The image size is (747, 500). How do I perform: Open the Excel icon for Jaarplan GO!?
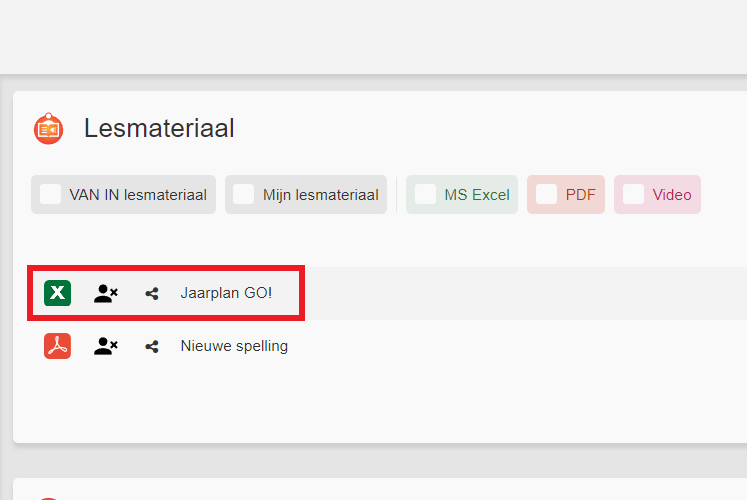pos(58,293)
